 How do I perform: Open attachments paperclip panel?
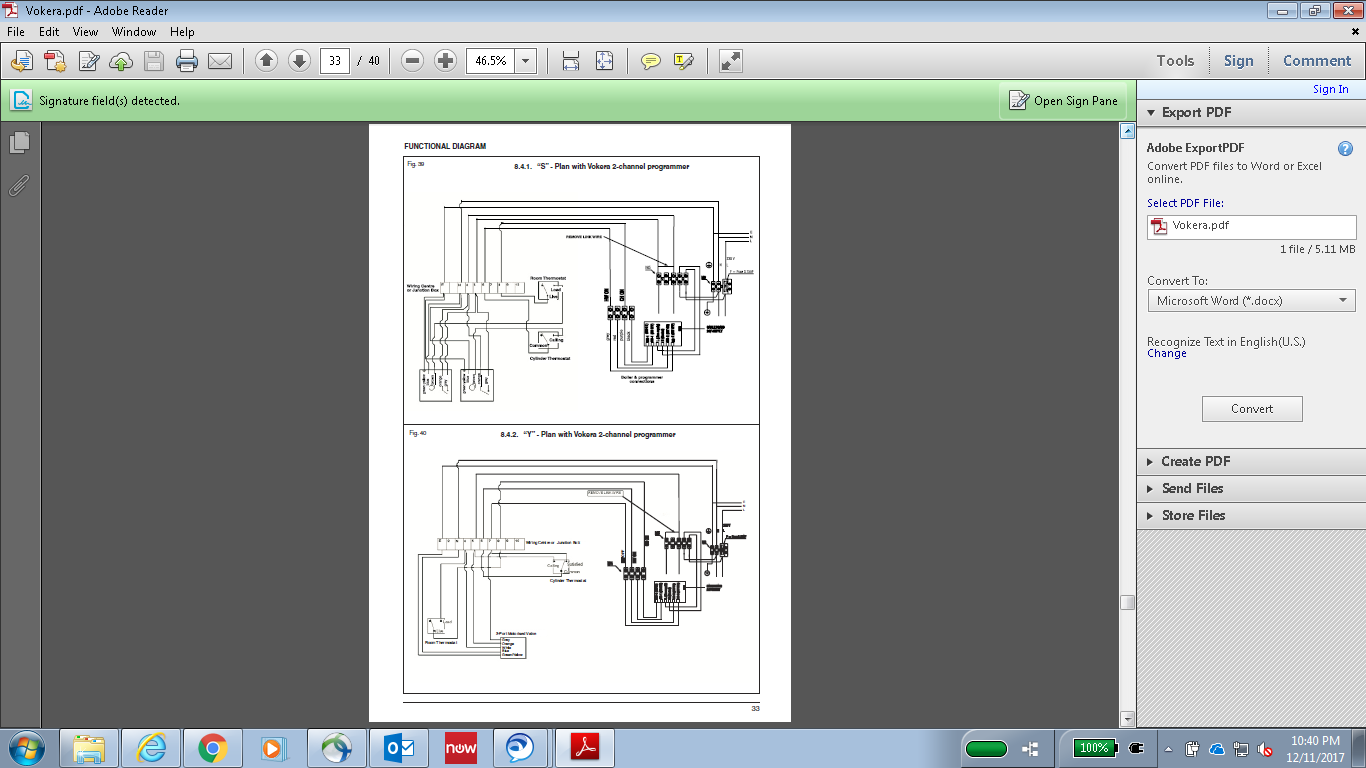pyautogui.click(x=19, y=186)
